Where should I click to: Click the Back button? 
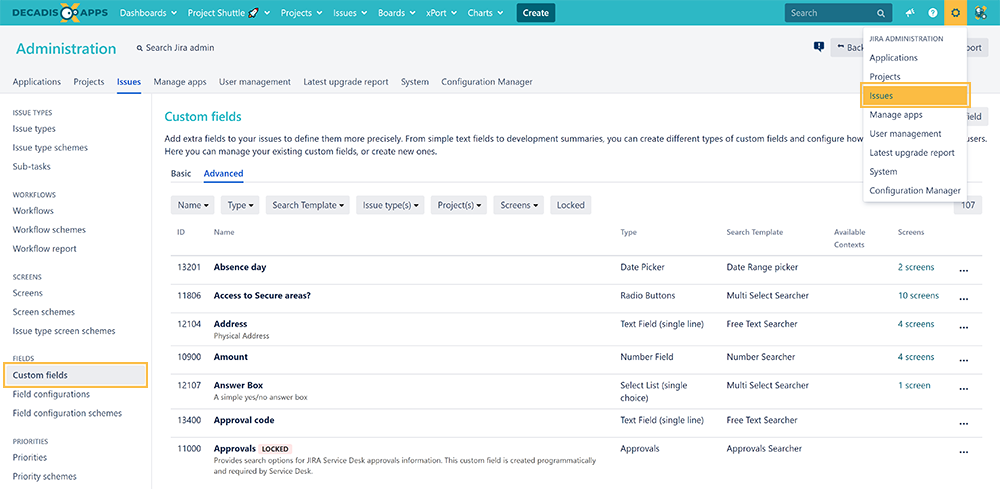(x=847, y=47)
